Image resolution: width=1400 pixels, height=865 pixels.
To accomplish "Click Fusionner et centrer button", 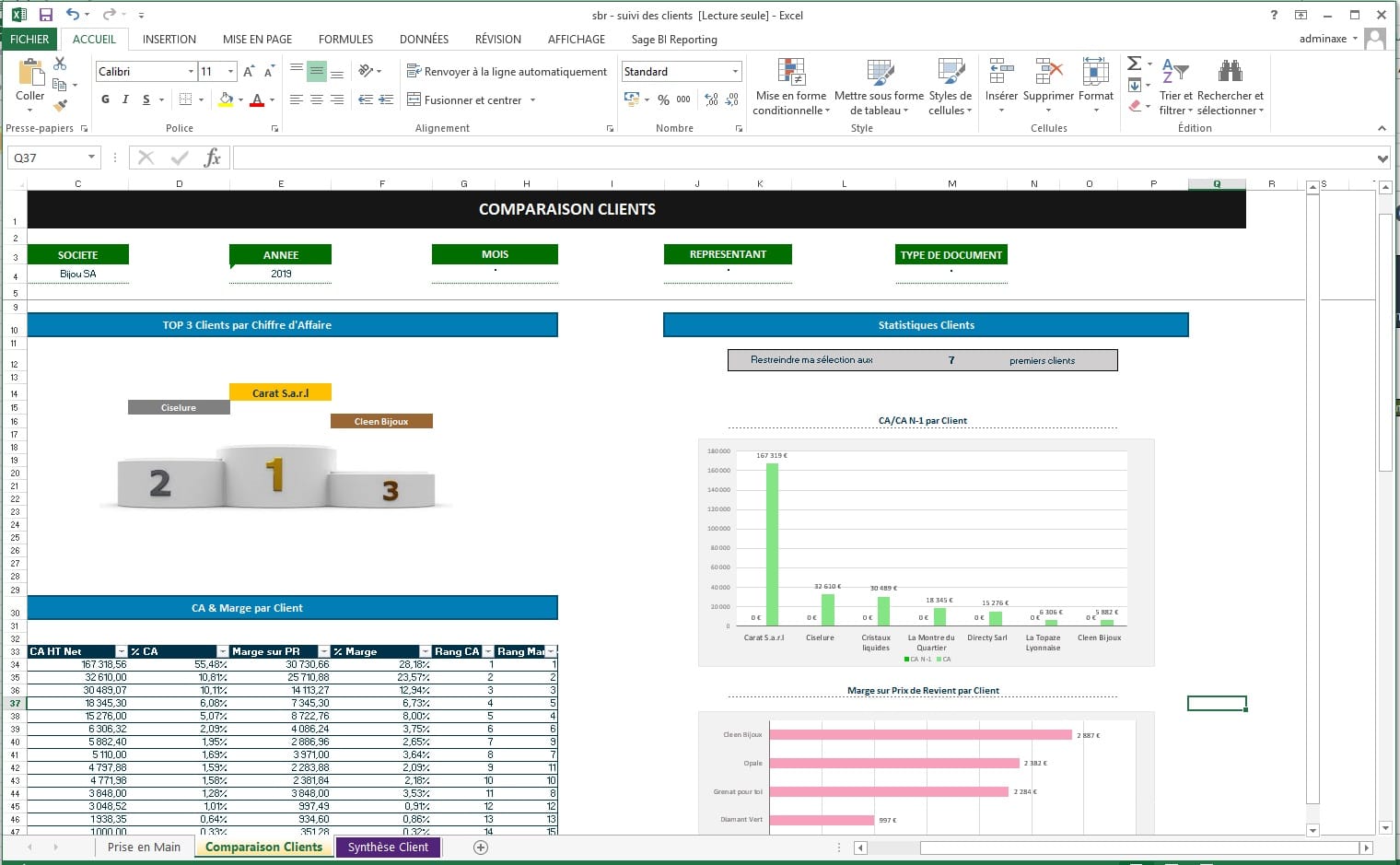I will tap(465, 99).
